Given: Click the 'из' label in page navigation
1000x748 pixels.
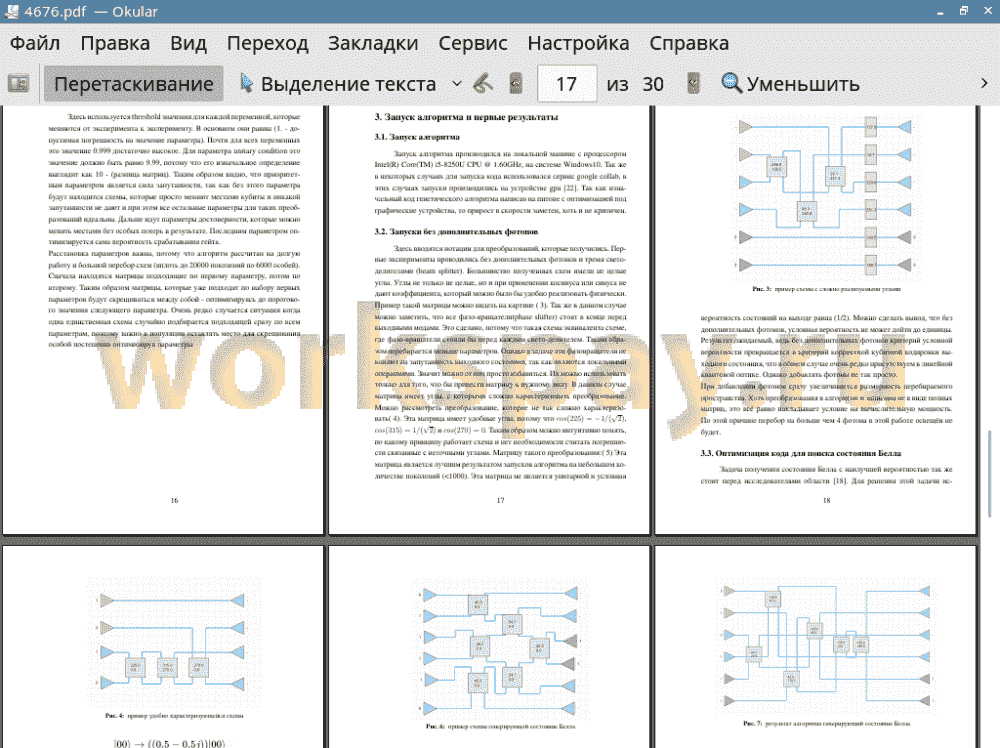Looking at the screenshot, I should click(617, 84).
